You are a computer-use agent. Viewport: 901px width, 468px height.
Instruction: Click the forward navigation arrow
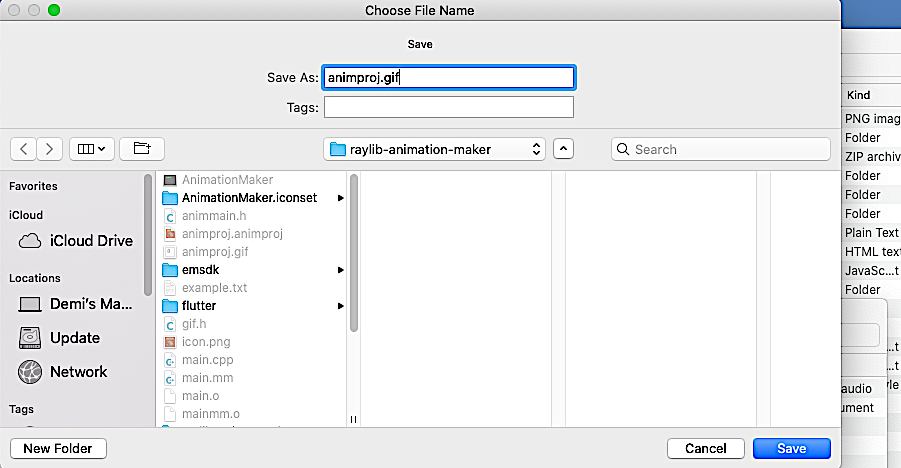(51, 149)
